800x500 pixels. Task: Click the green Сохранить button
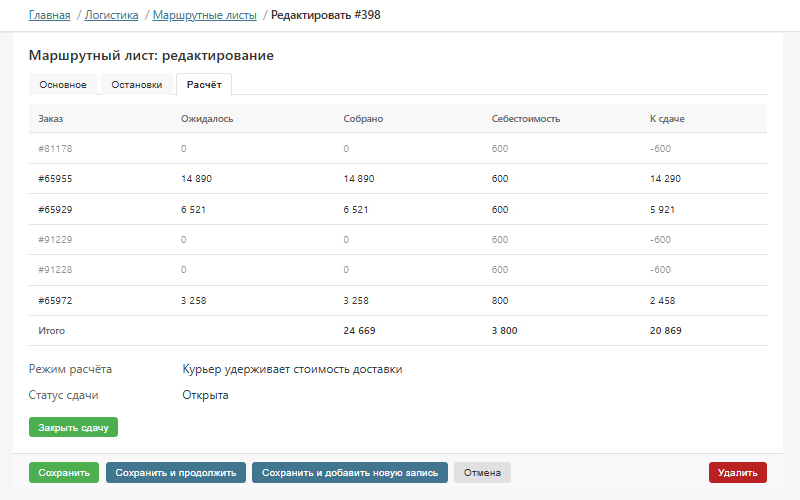click(64, 473)
